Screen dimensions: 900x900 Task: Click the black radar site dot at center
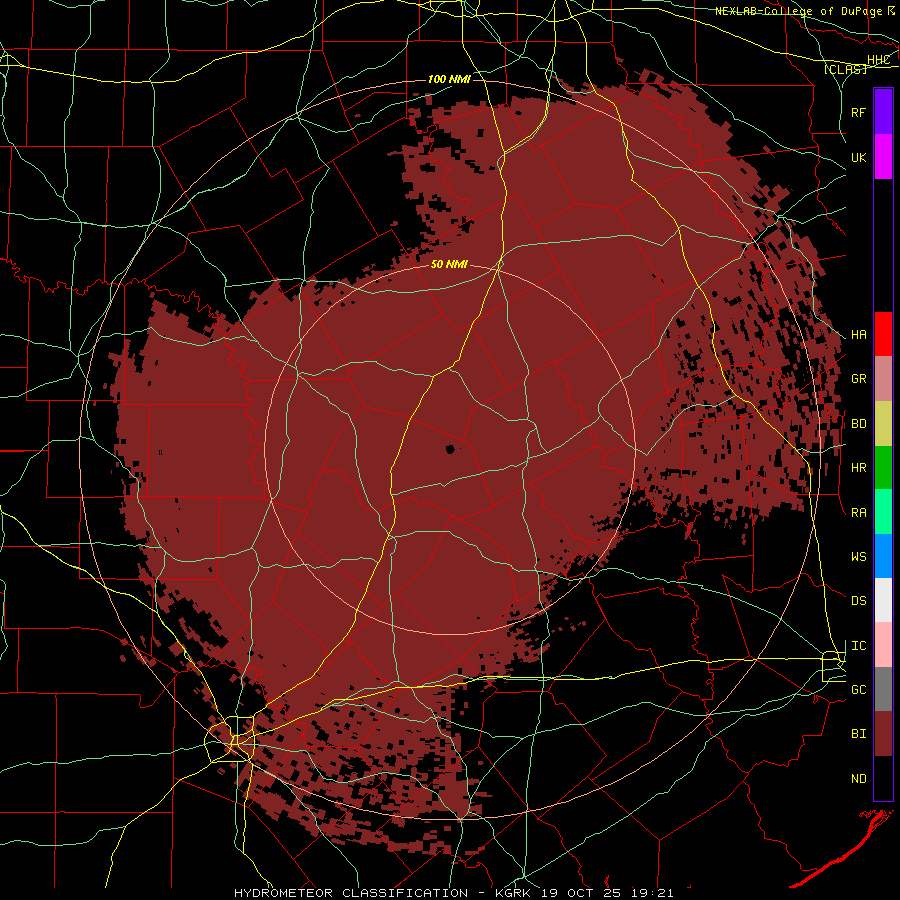tap(451, 449)
